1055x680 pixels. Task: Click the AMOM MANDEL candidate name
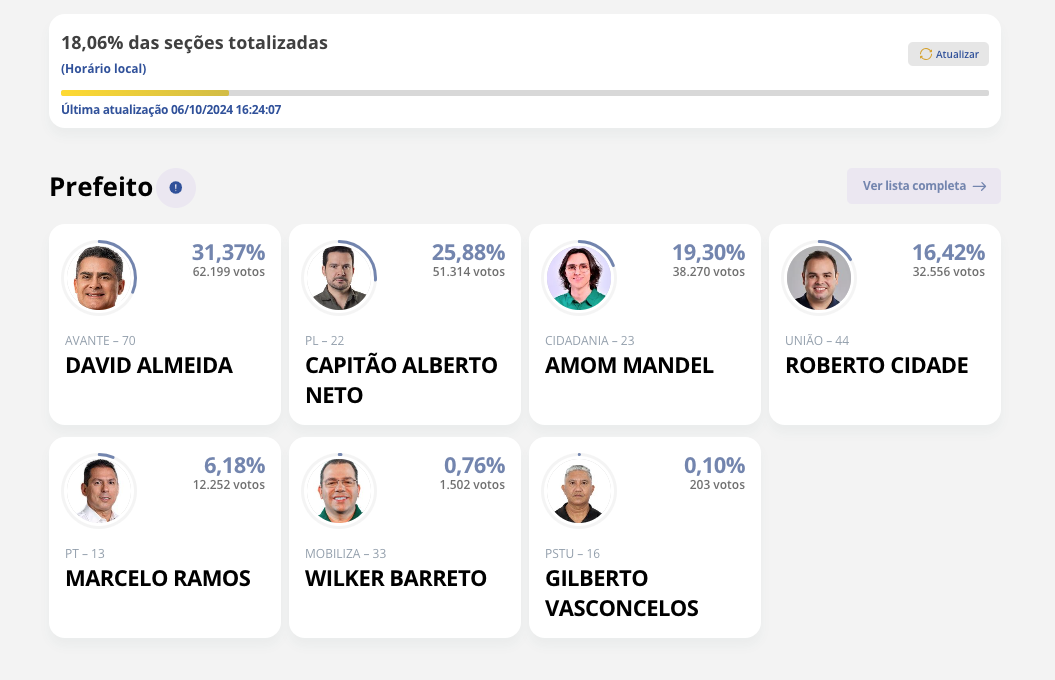coord(629,366)
